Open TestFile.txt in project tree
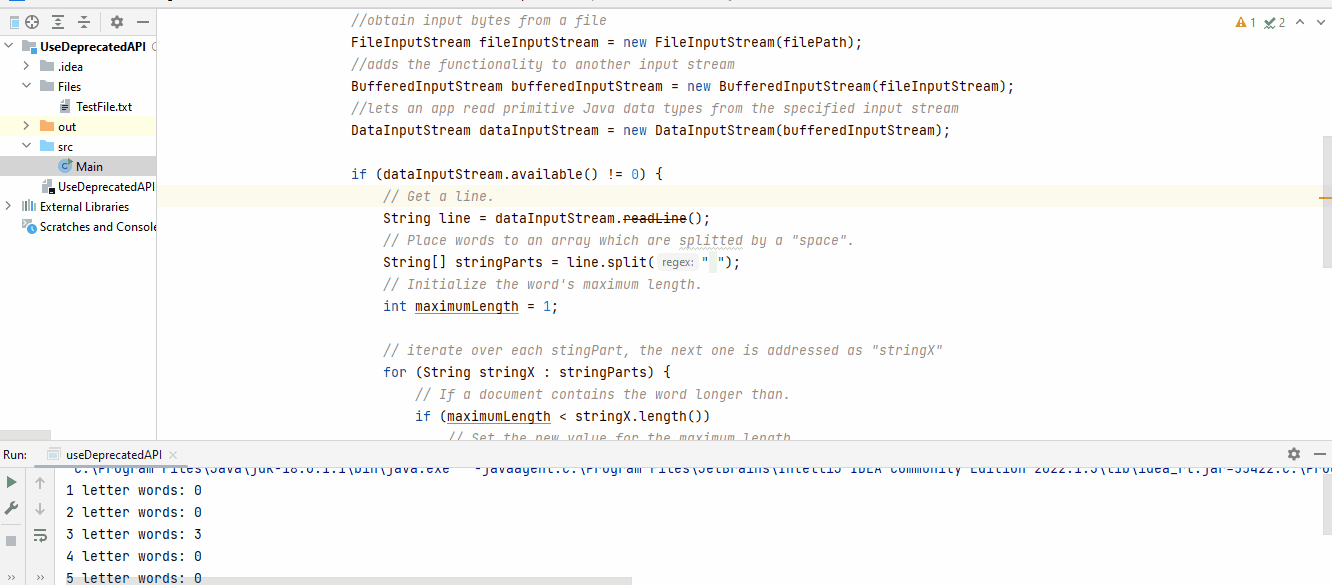This screenshot has width=1332, height=585. (x=103, y=106)
